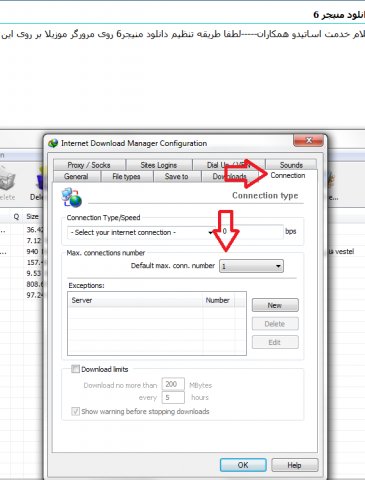The width and height of the screenshot is (365, 480).
Task: Expand Default max. conn. number dropdown
Action: [x=251, y=266]
